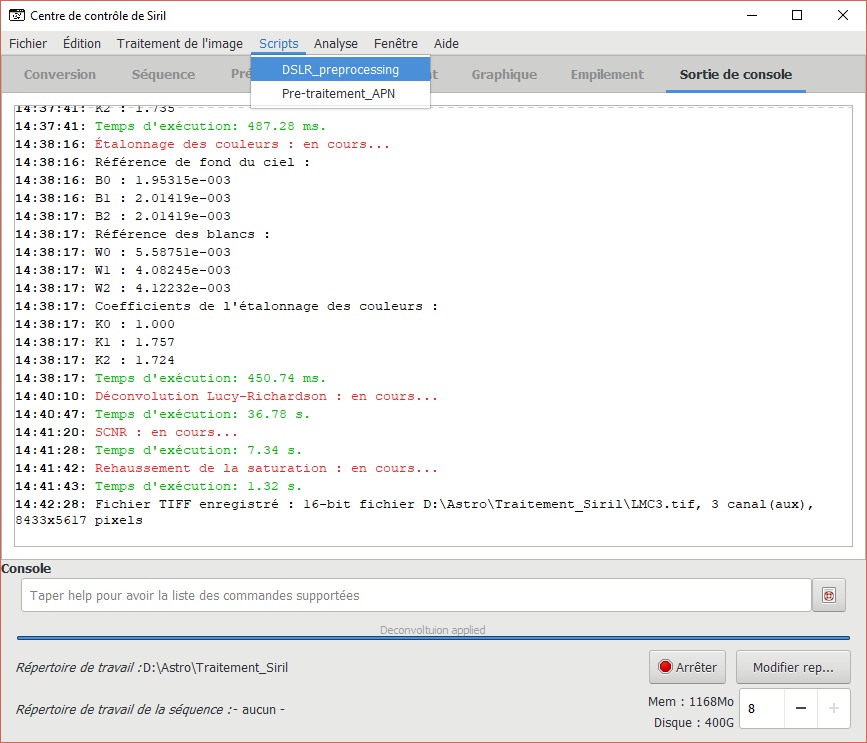Select the Sortie de console tab
The image size is (867, 743).
735,75
